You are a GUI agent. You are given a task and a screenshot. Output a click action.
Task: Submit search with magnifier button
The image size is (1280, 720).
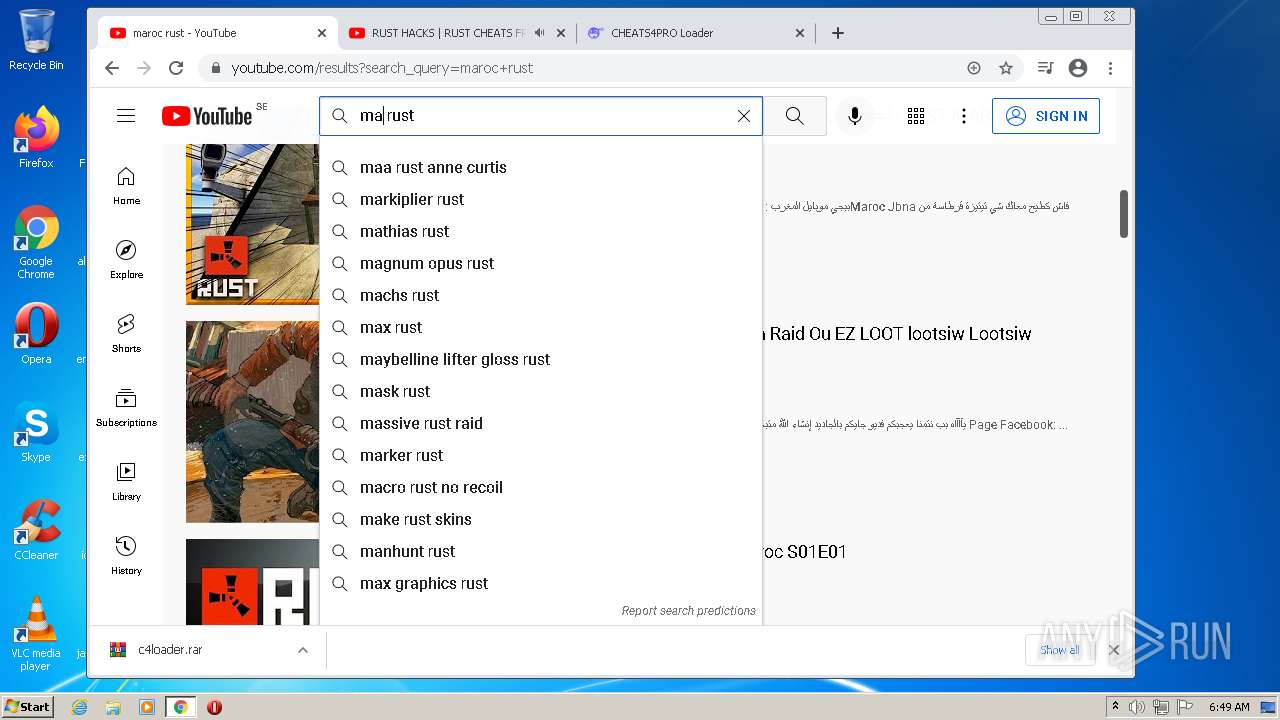795,116
